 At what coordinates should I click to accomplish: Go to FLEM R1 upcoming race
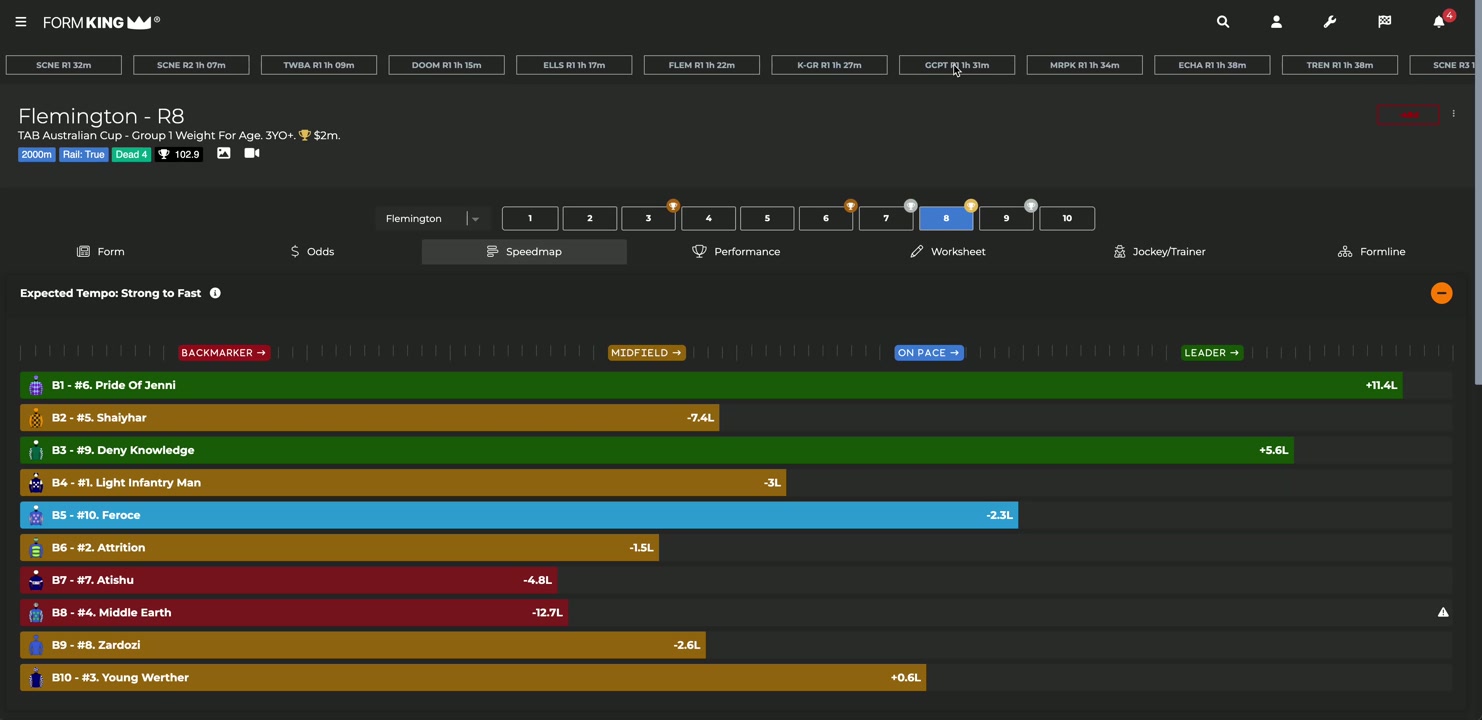(x=701, y=65)
